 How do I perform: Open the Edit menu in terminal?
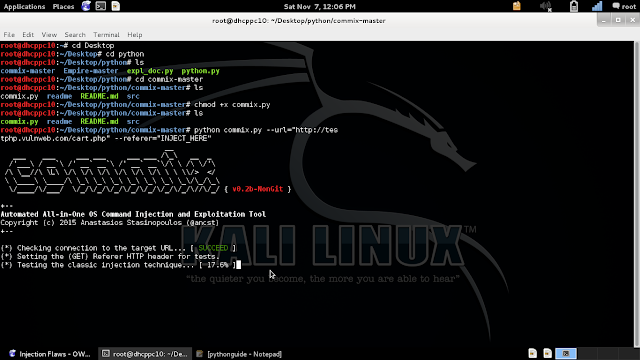point(28,35)
